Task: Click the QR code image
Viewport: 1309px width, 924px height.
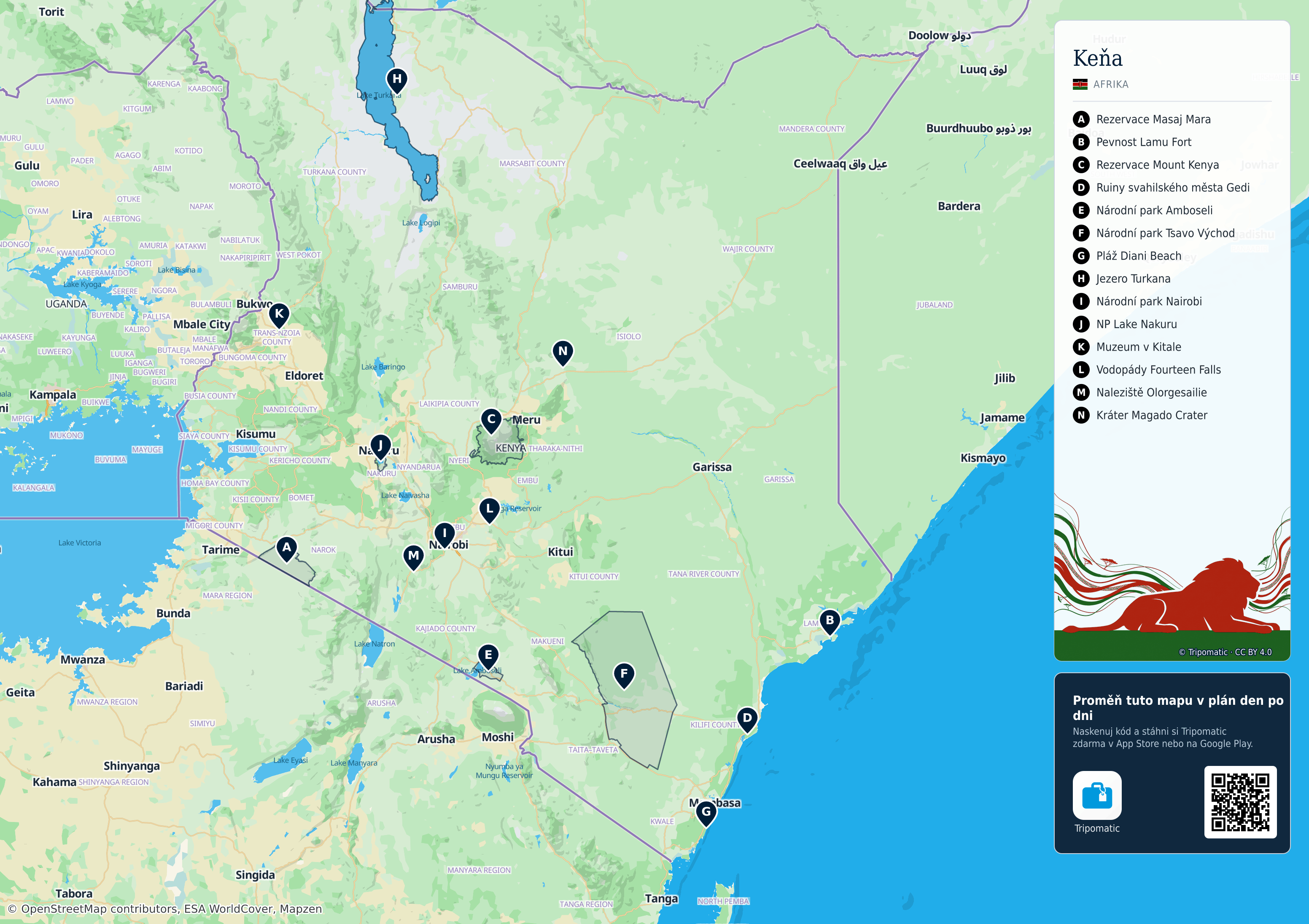Action: (x=1240, y=802)
